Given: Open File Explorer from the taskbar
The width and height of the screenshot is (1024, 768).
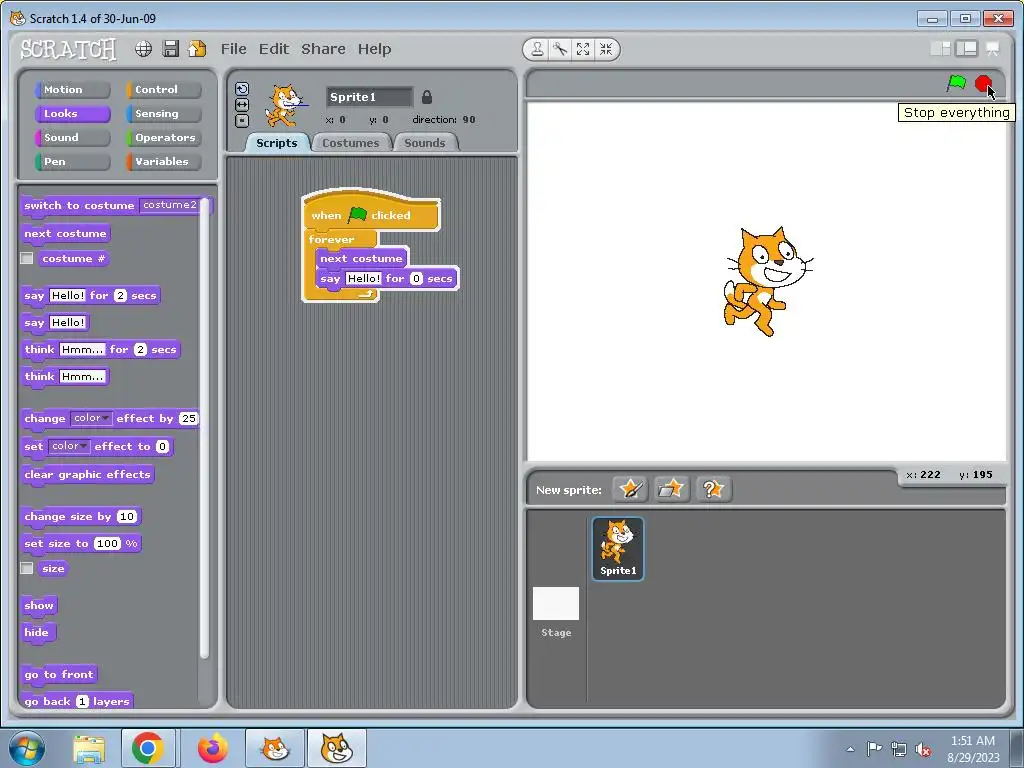Looking at the screenshot, I should [89, 749].
